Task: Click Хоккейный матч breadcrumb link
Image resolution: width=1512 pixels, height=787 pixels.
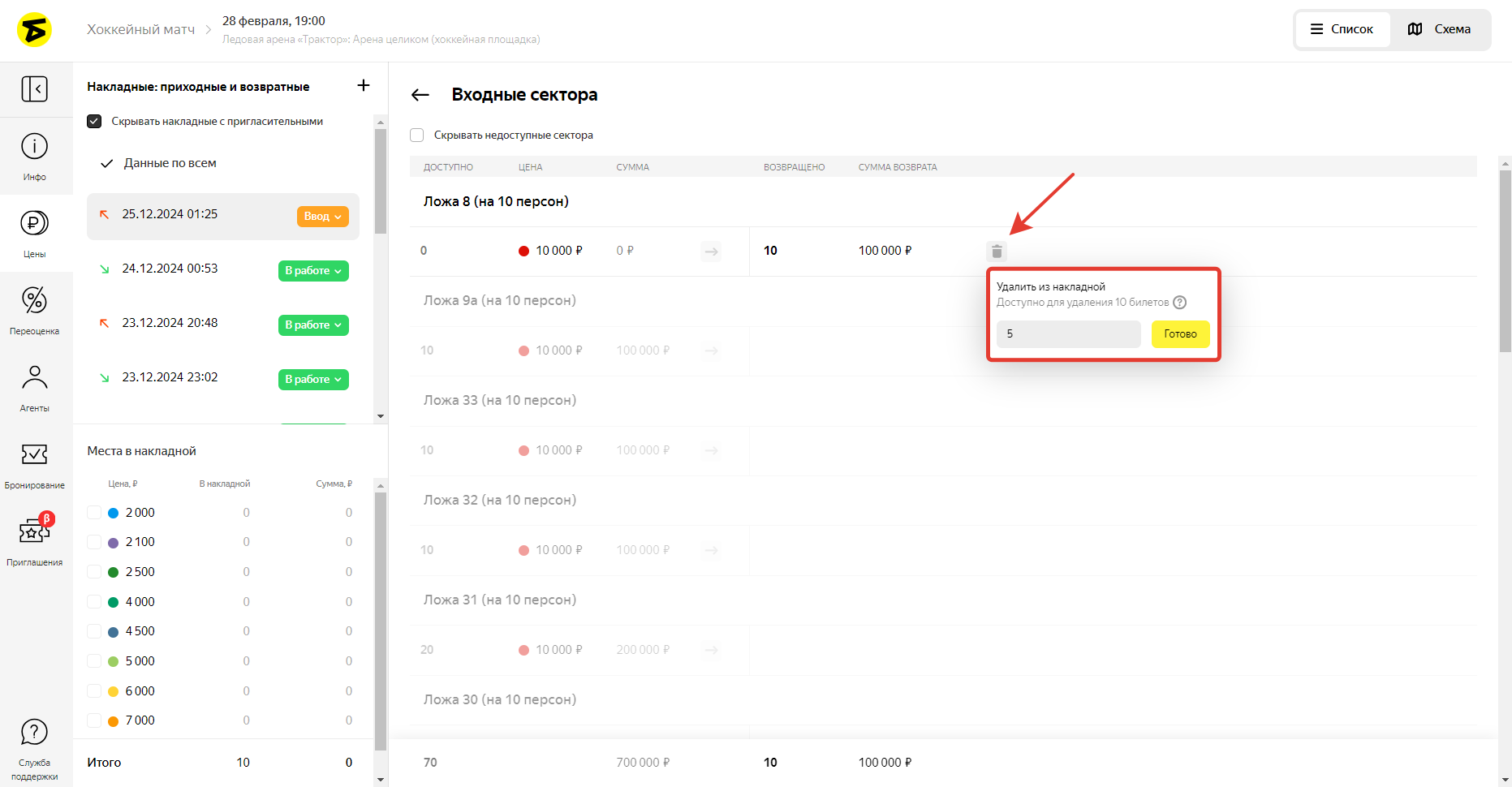Action: (x=140, y=29)
